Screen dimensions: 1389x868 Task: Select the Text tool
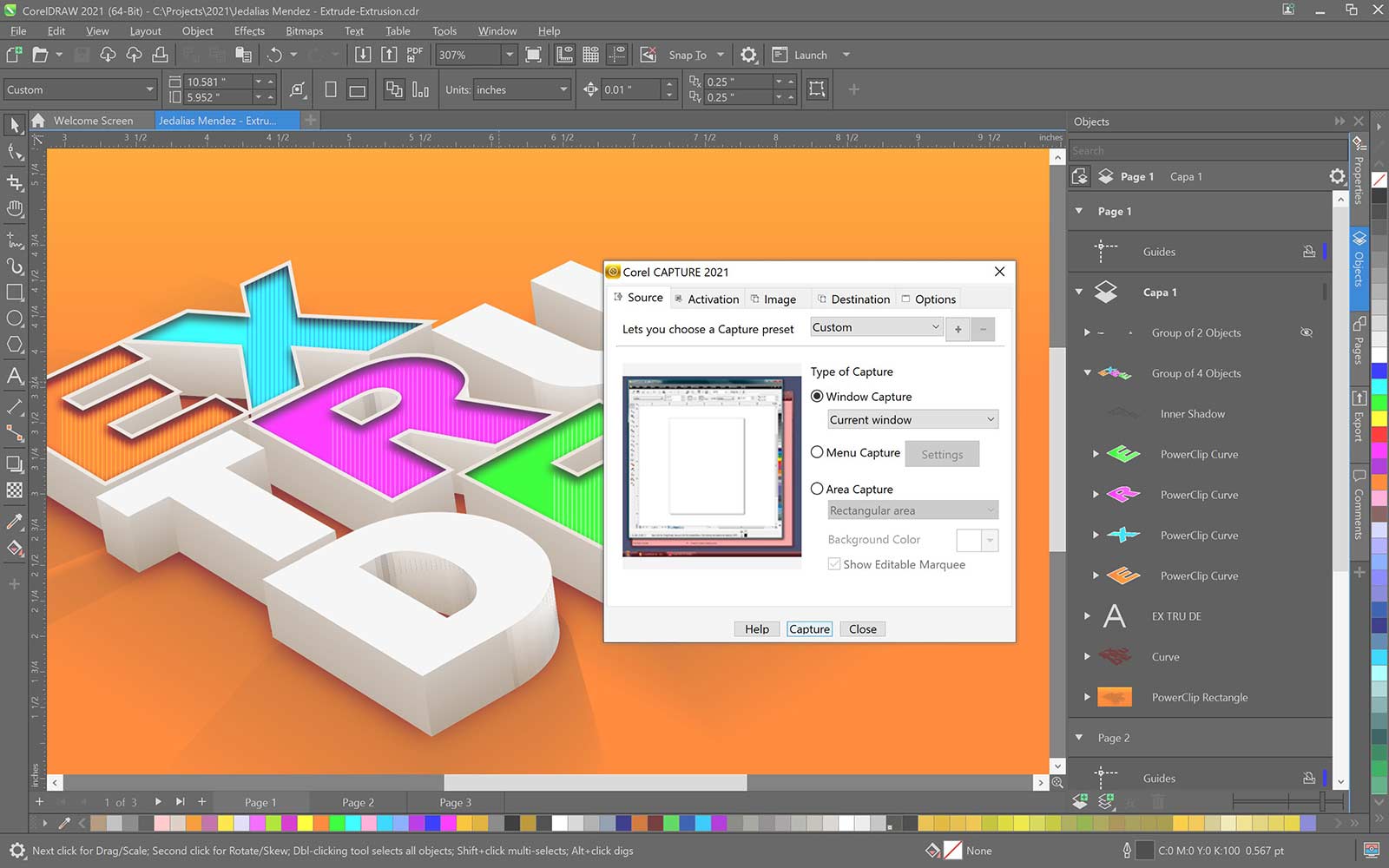[x=15, y=376]
